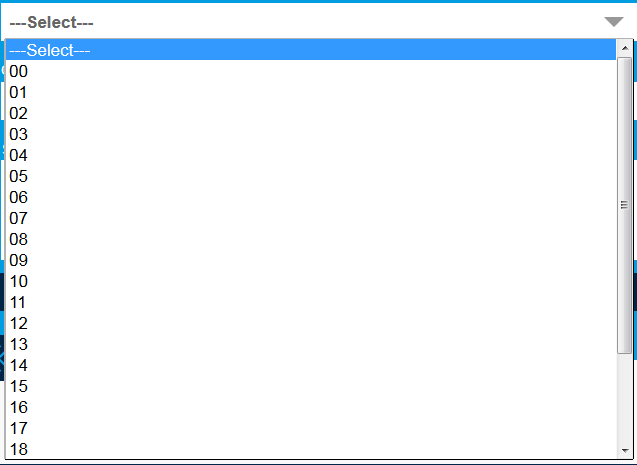This screenshot has height=465, width=637.
Task: Click list entry 15
Action: coord(311,386)
